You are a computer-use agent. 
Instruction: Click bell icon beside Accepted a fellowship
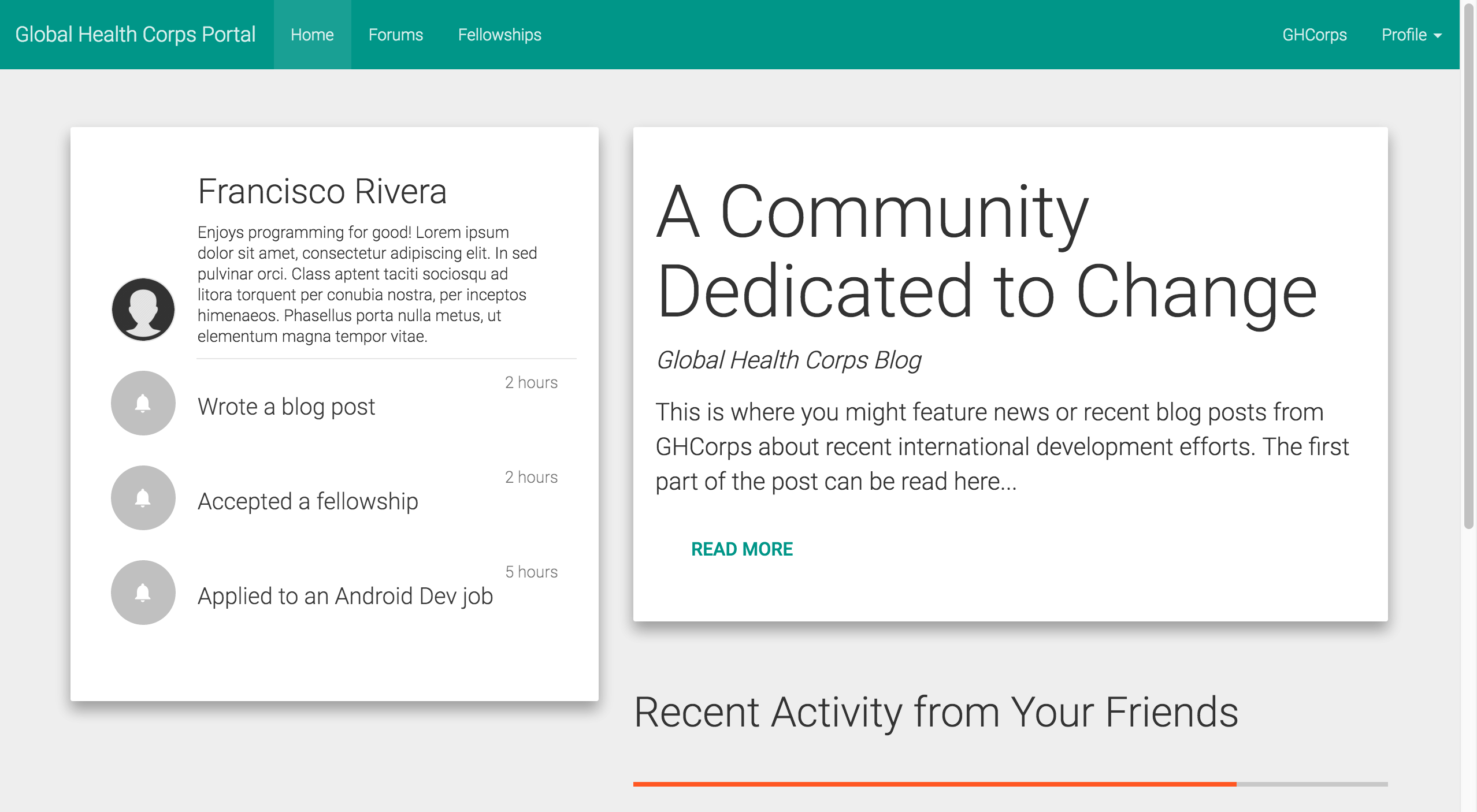143,498
